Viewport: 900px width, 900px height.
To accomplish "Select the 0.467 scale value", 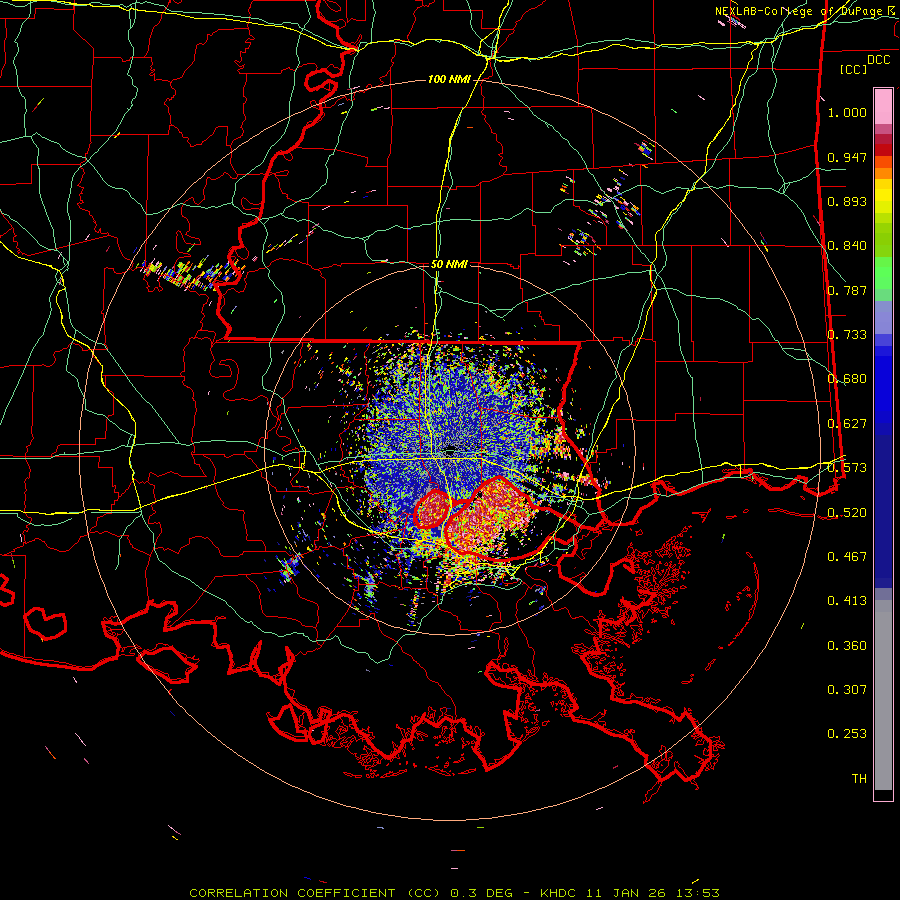I will (x=847, y=557).
